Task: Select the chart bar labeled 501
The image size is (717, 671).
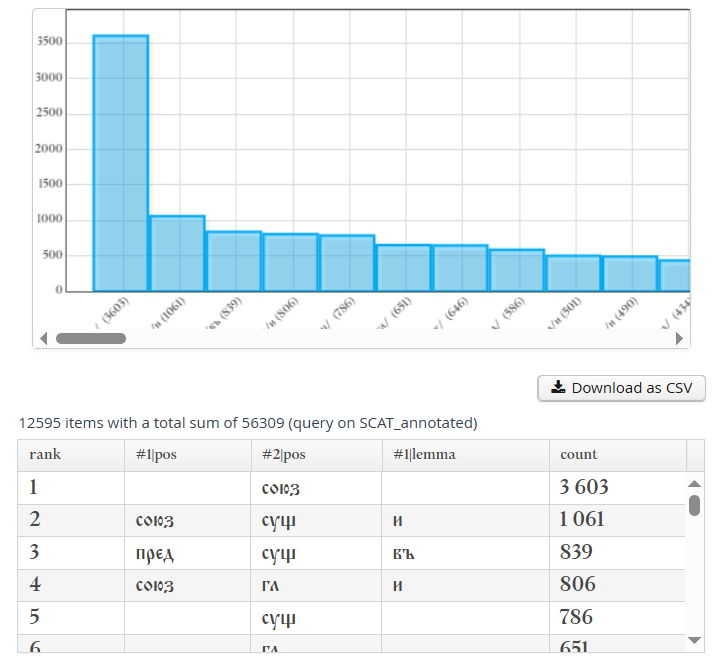Action: (574, 273)
